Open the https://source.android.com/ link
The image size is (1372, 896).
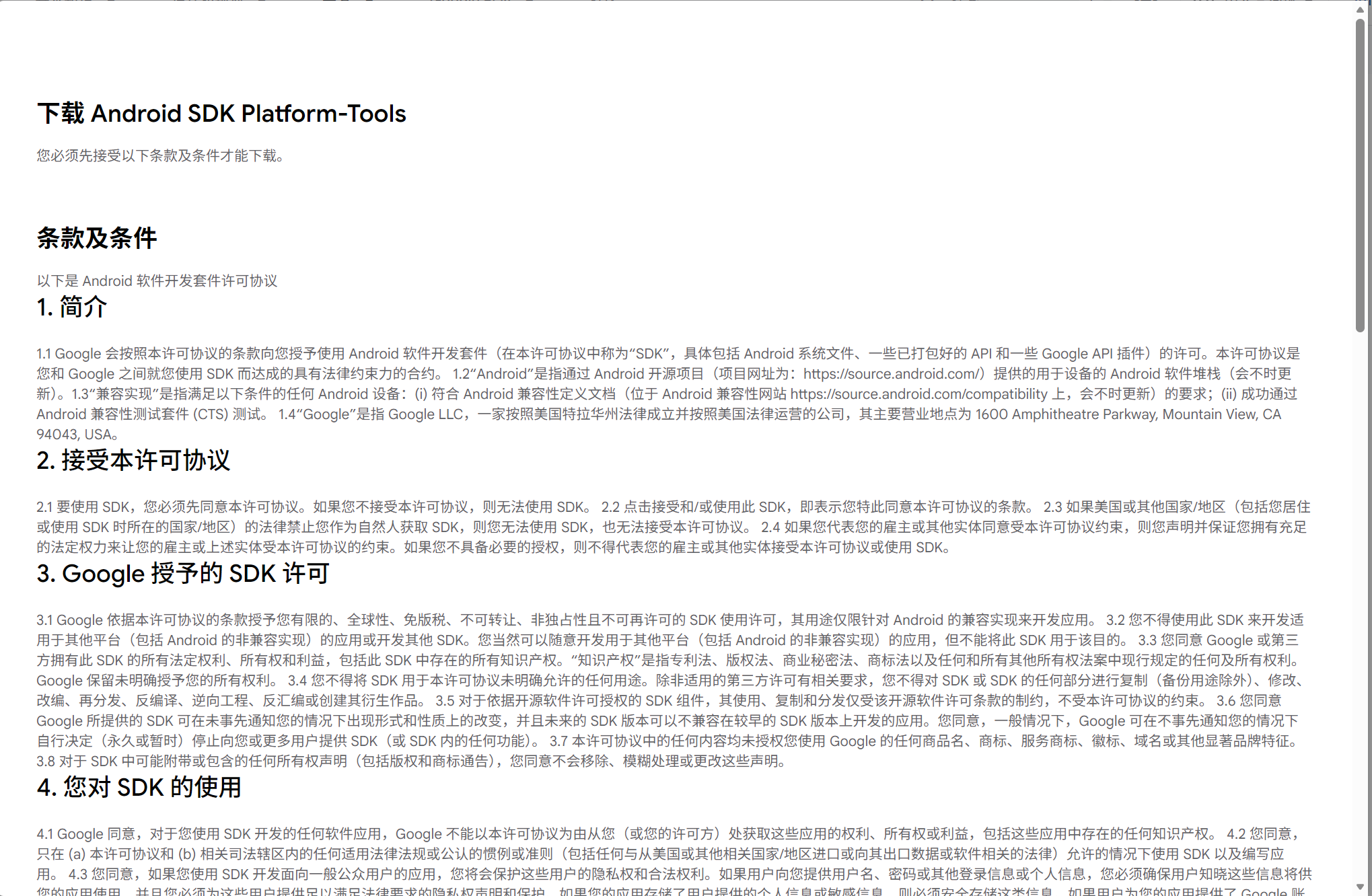886,374
